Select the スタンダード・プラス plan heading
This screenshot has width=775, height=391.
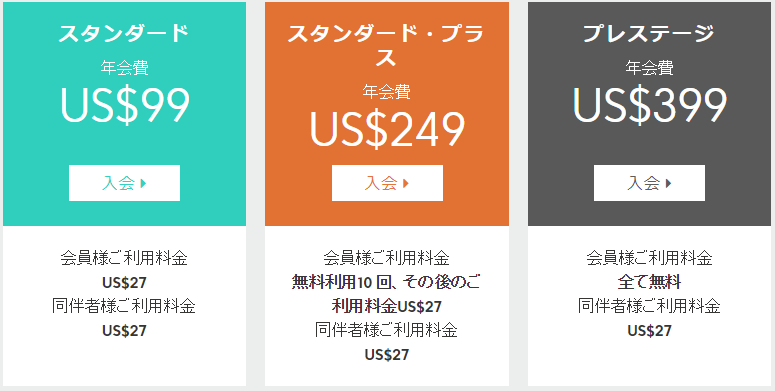[x=386, y=45]
